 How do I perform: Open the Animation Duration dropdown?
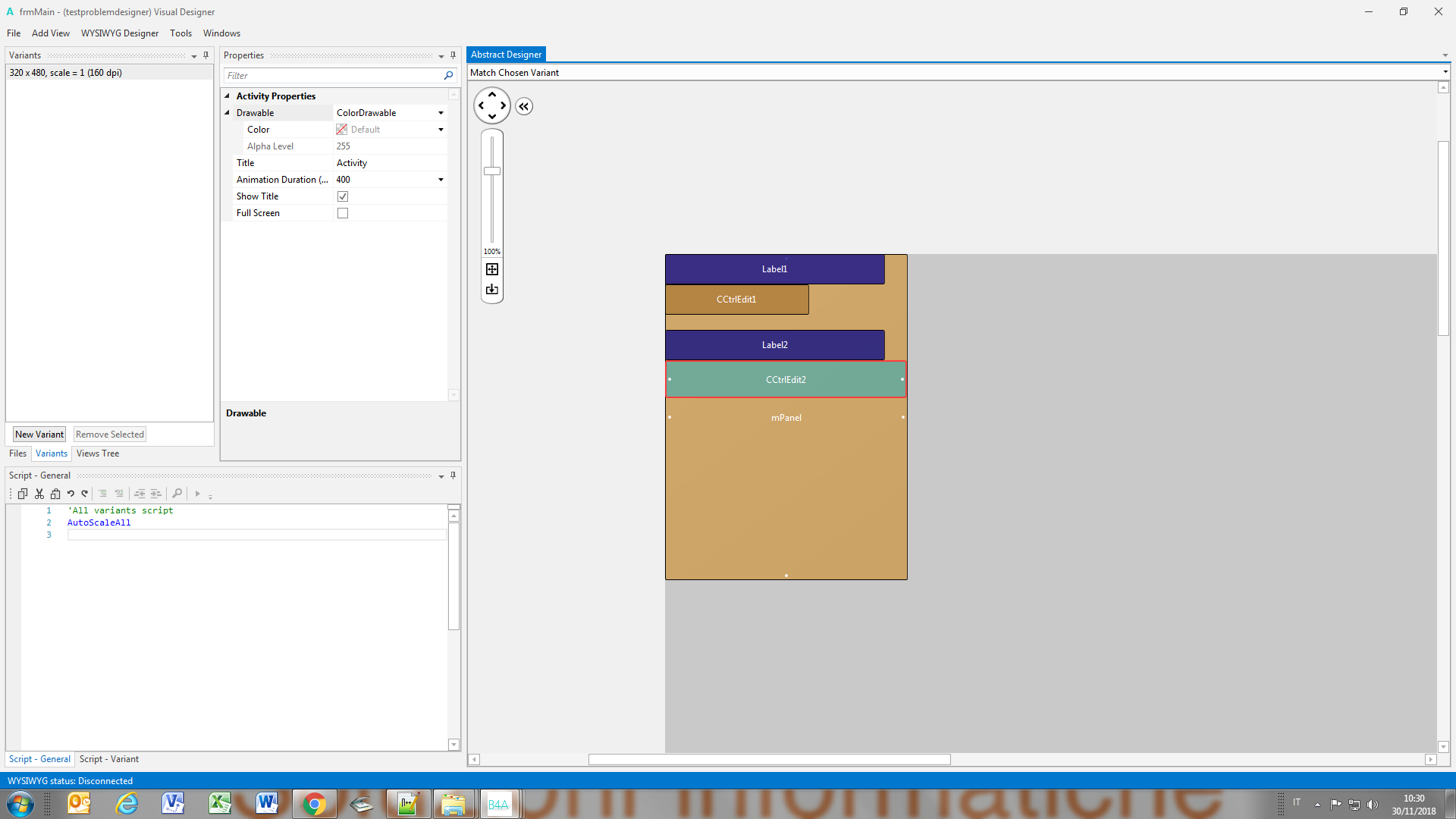[x=441, y=180]
